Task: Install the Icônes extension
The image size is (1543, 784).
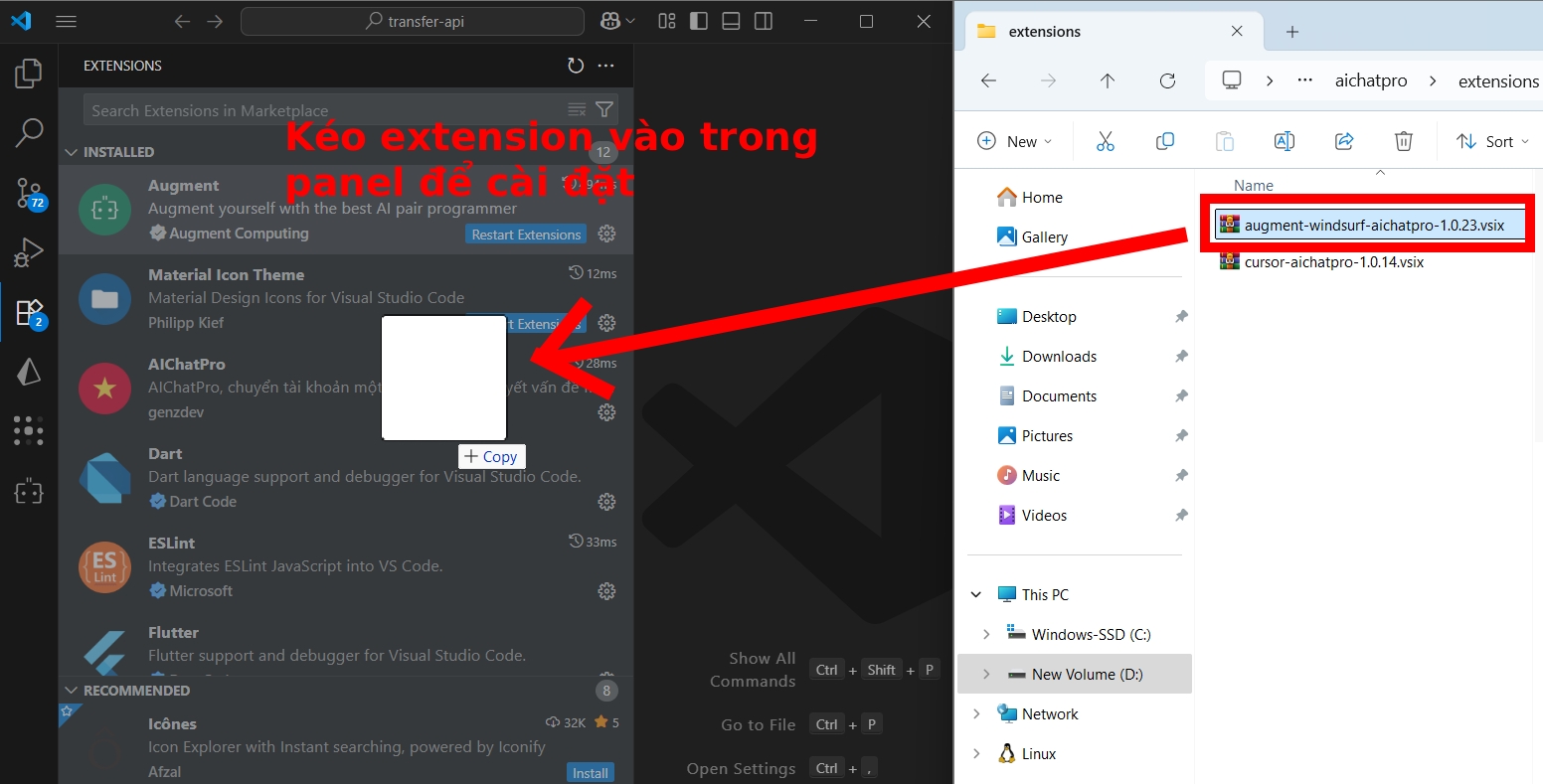Action: (x=590, y=772)
